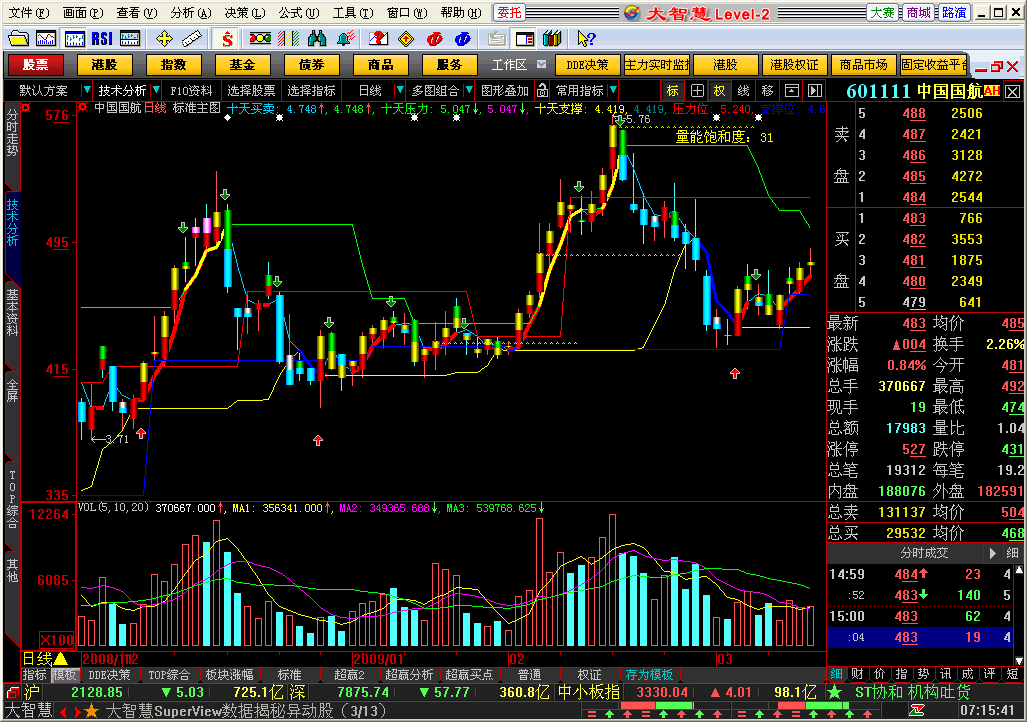Click the 股票 red category button

(35, 65)
